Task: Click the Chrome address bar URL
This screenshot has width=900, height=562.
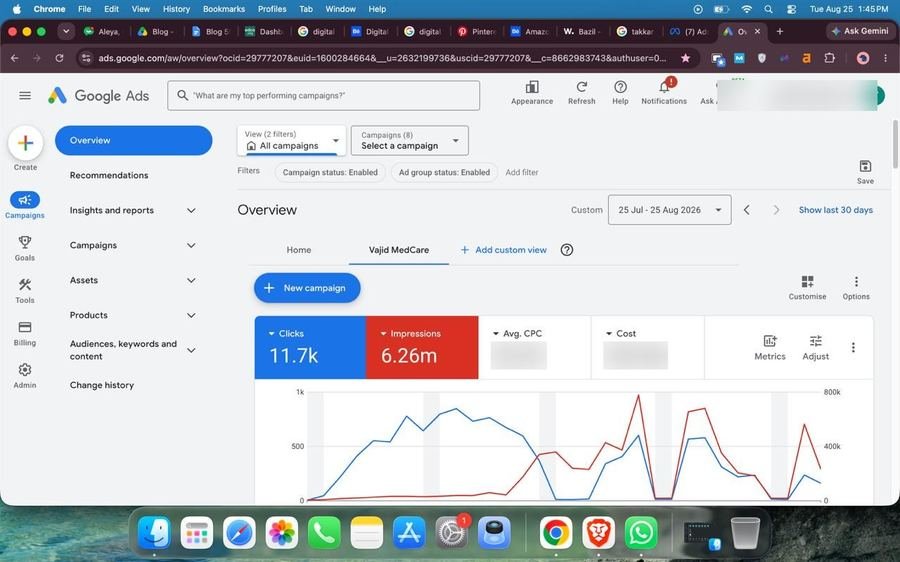Action: (x=382, y=58)
